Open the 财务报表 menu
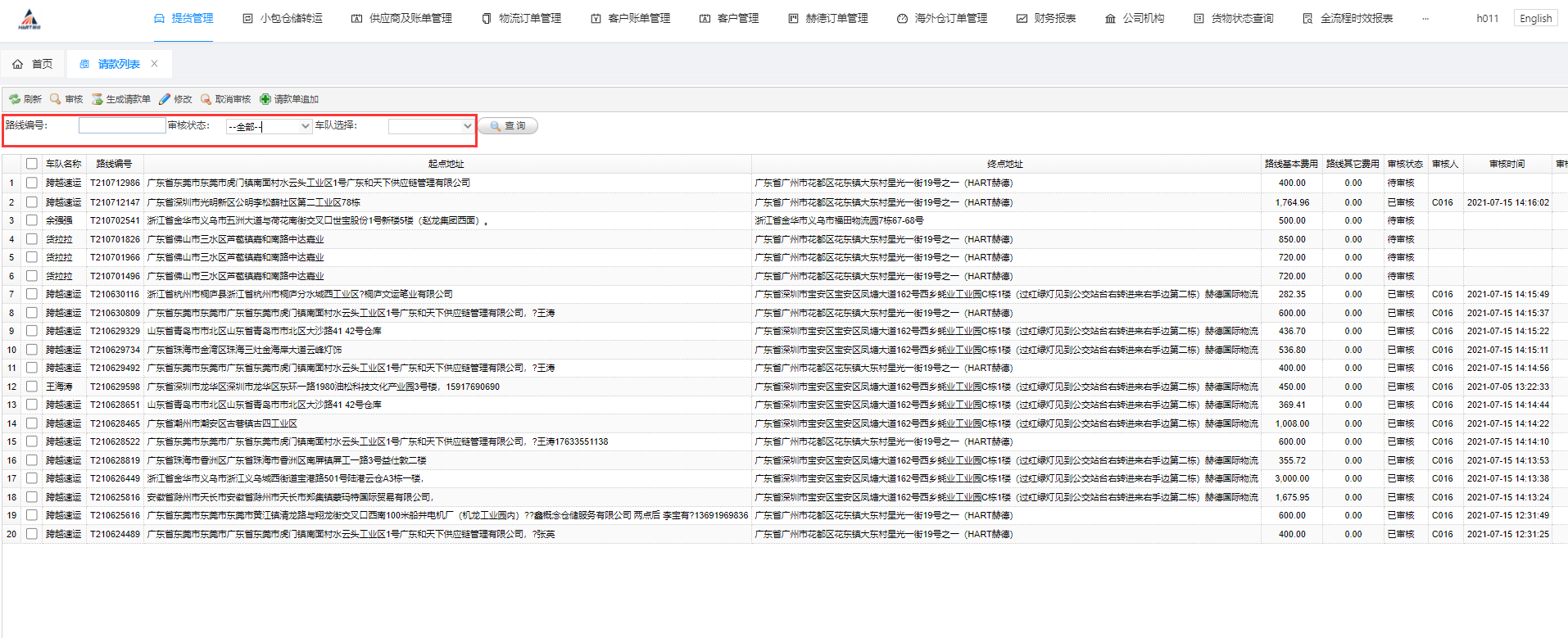The height and width of the screenshot is (638, 1568). [1046, 19]
